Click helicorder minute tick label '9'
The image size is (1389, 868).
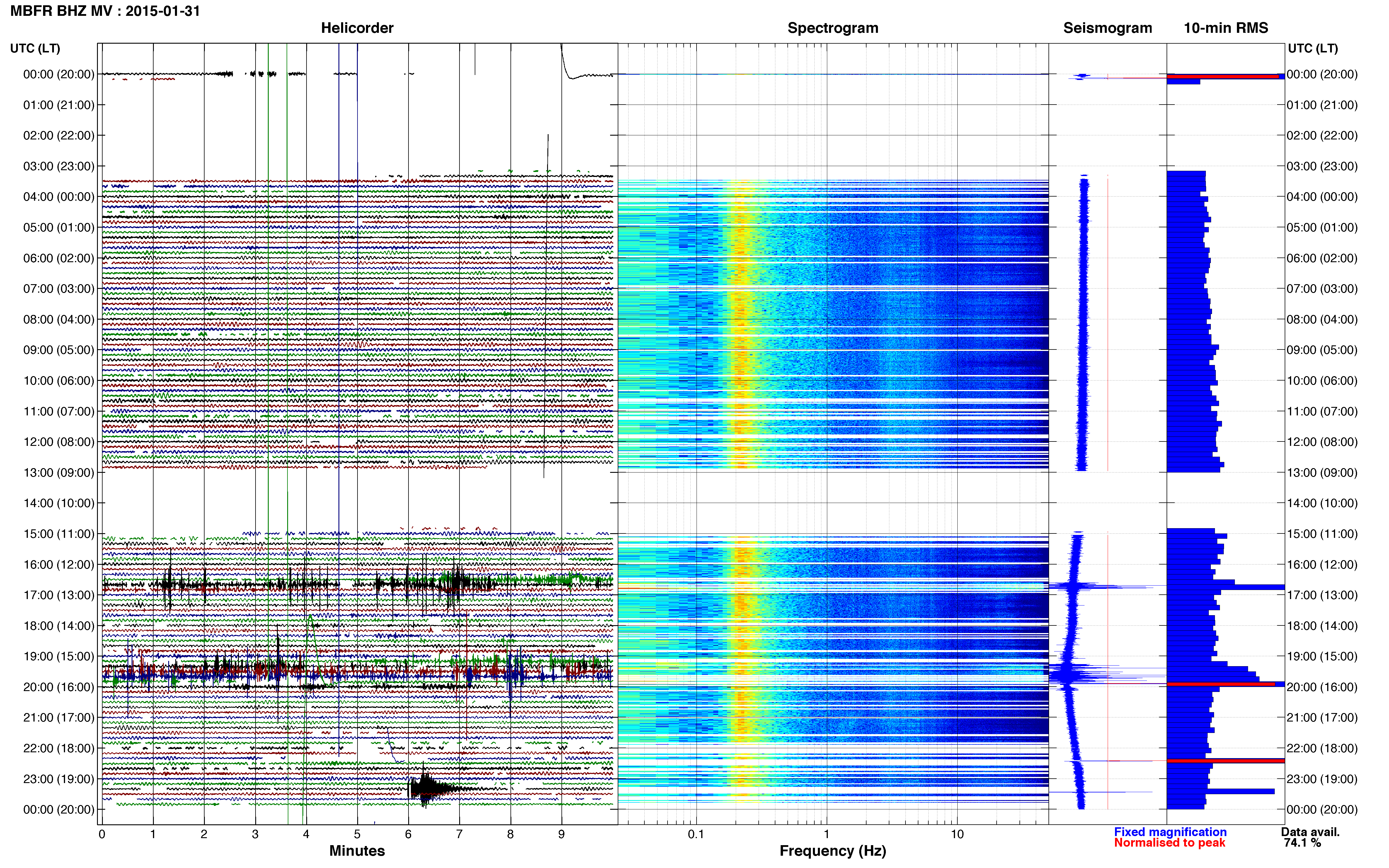(561, 834)
